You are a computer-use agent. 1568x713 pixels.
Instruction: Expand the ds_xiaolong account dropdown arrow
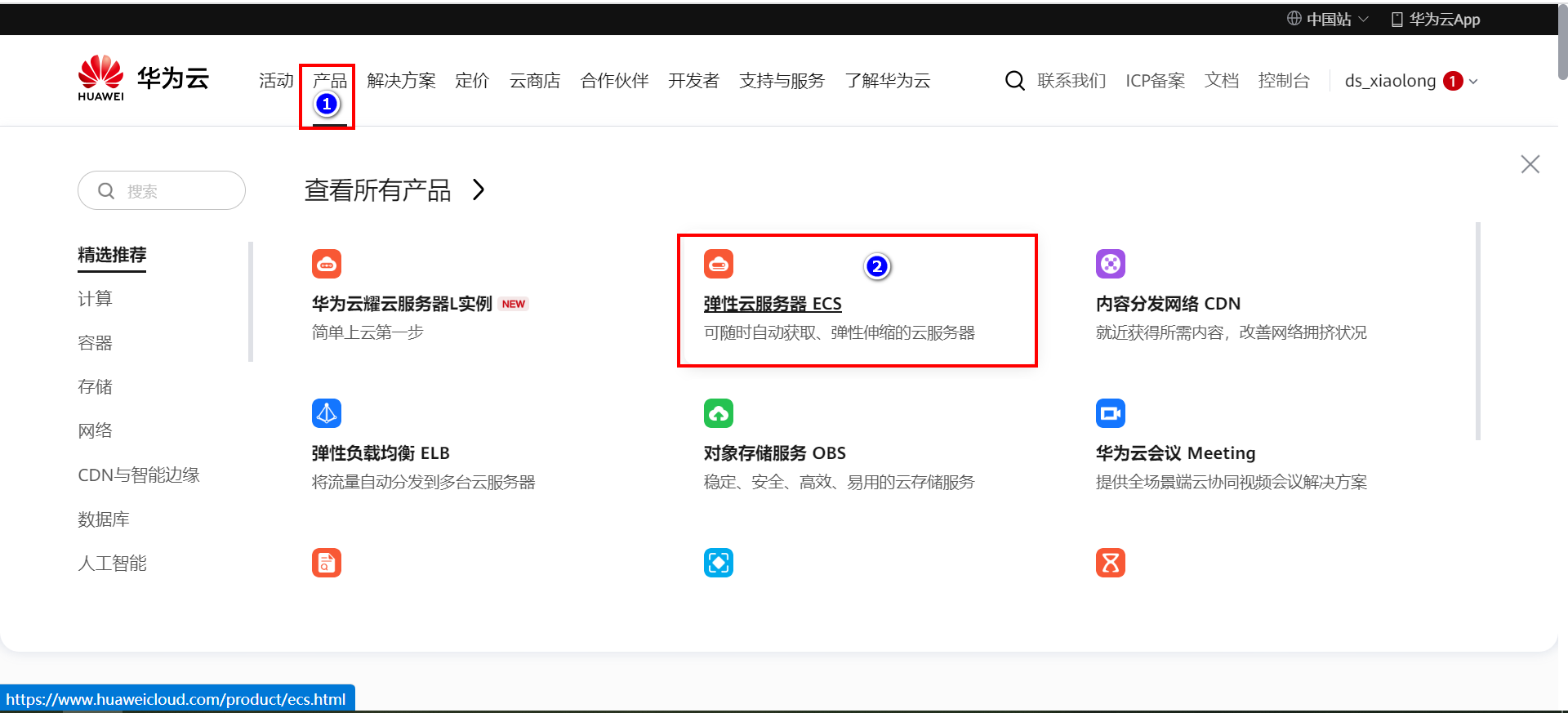[x=1473, y=82]
